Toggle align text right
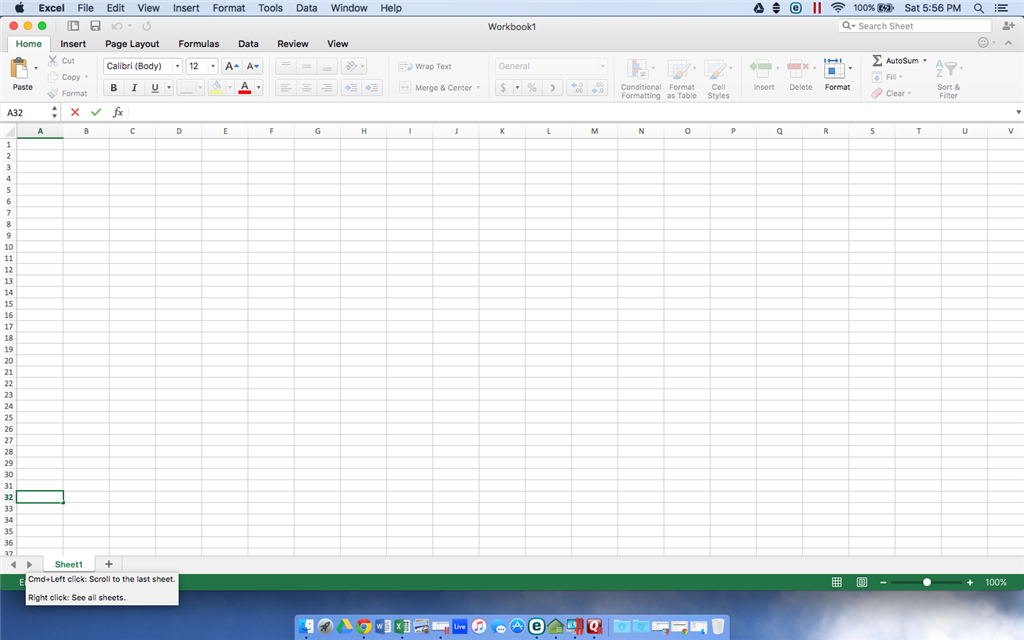This screenshot has height=640, width=1024. tap(327, 88)
